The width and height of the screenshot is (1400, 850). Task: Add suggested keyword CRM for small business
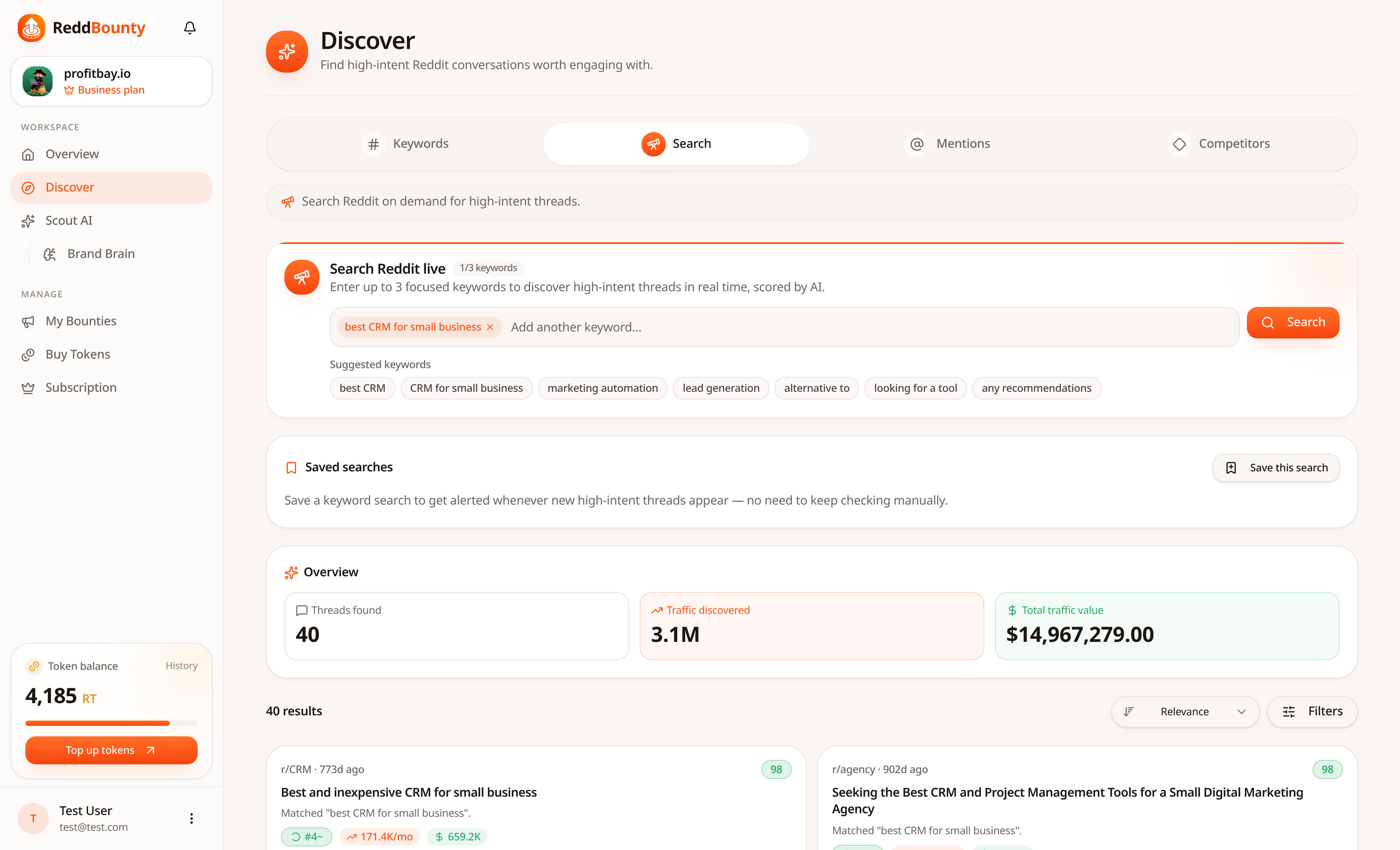pyautogui.click(x=466, y=388)
